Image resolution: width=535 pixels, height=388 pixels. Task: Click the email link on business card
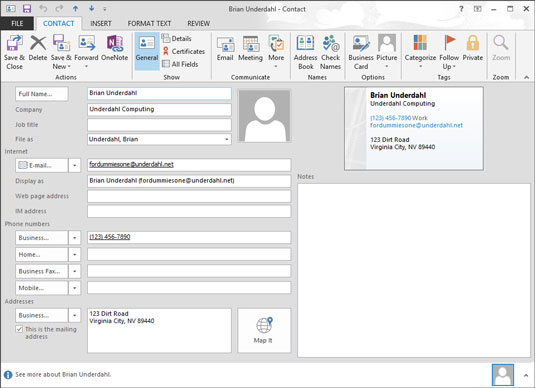[416, 125]
